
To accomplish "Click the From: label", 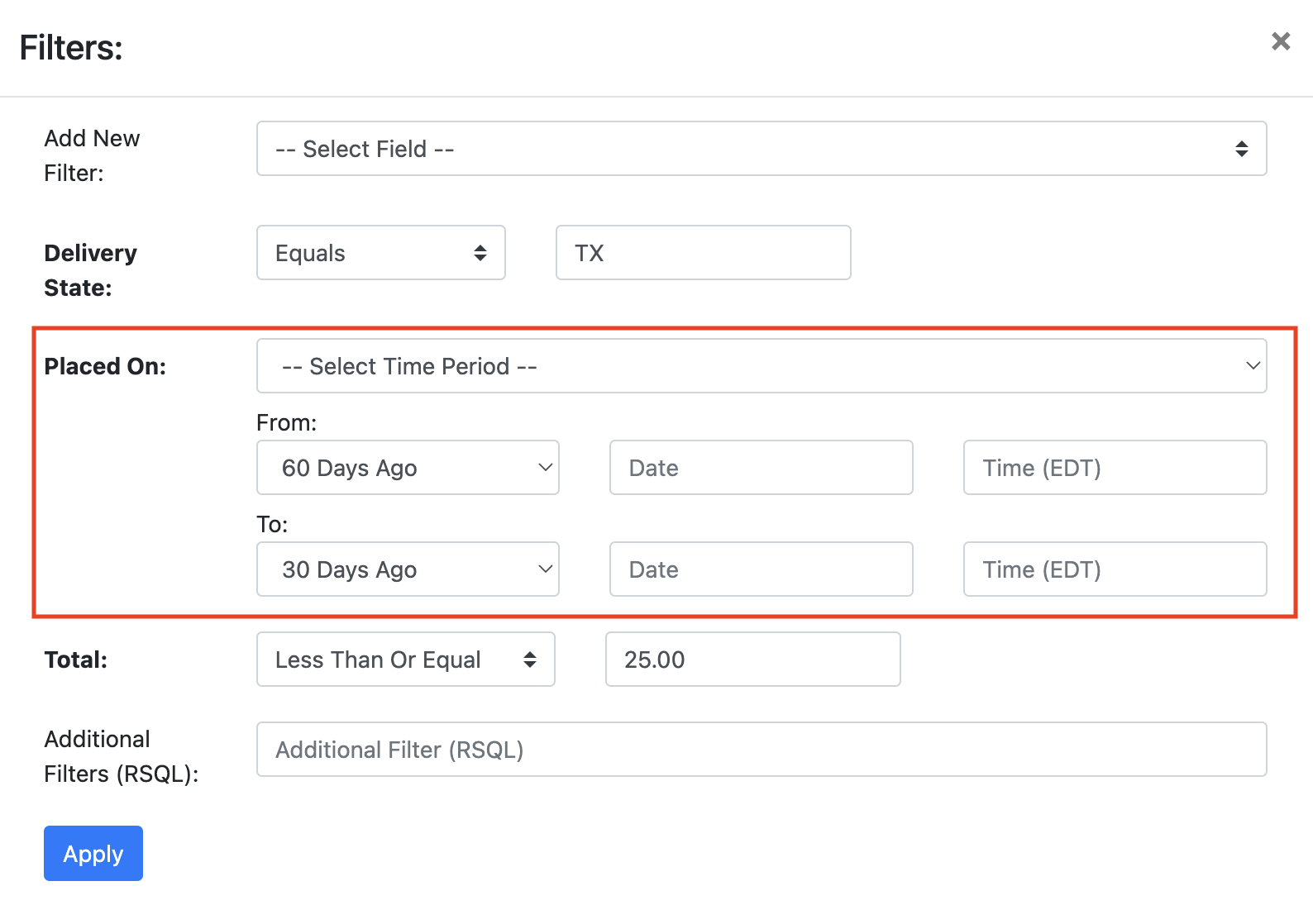I will point(287,423).
